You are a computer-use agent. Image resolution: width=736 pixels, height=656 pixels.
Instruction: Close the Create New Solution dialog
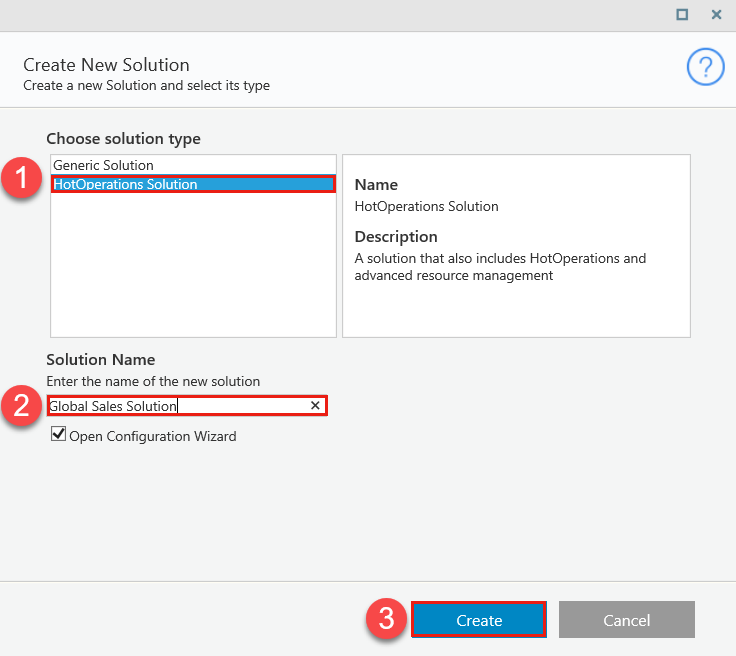[x=716, y=14]
